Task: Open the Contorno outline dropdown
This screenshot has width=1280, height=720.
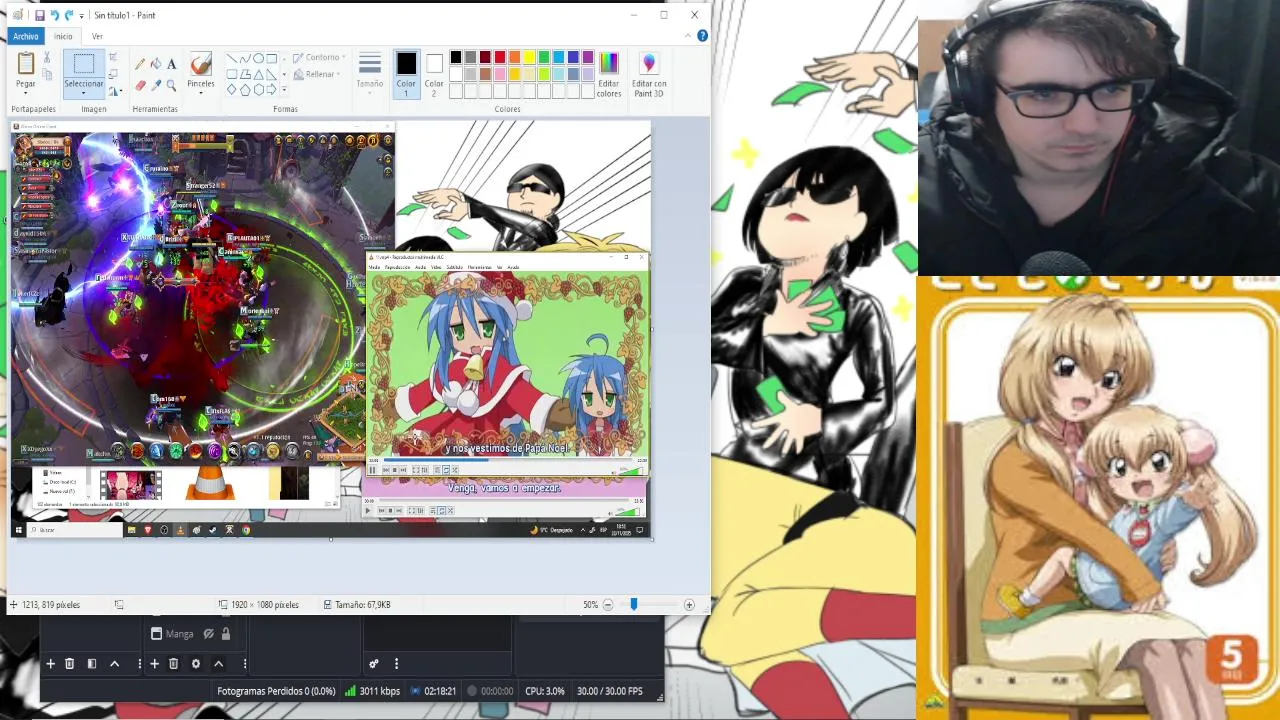Action: coord(320,58)
